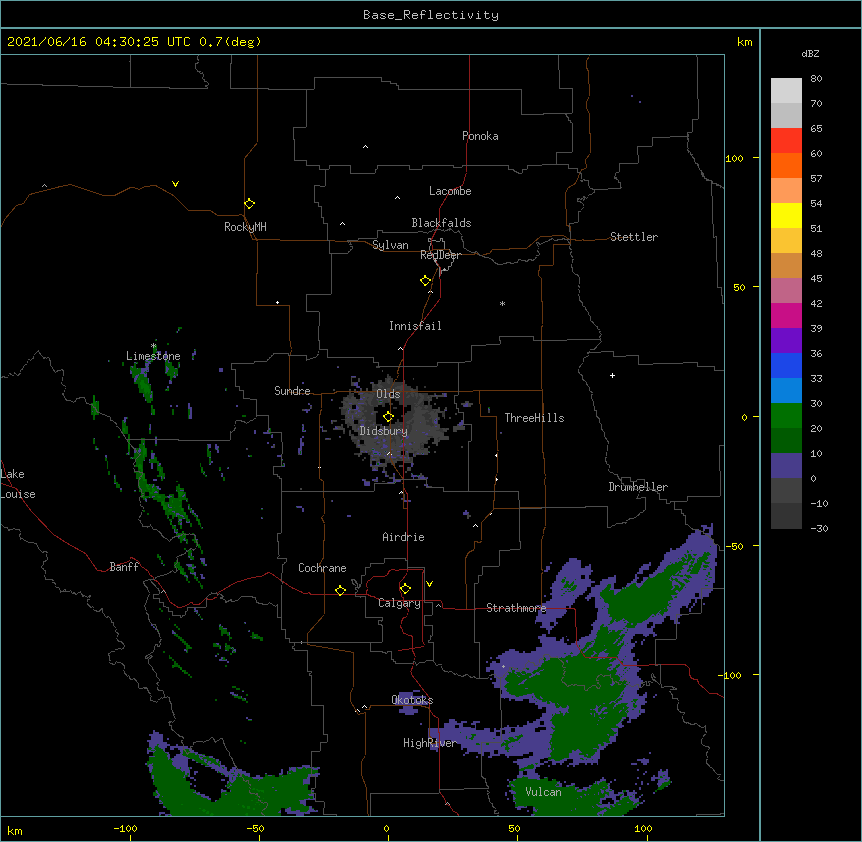The image size is (862, 842).
Task: Click the ThreeHills label
Action: [x=534, y=418]
